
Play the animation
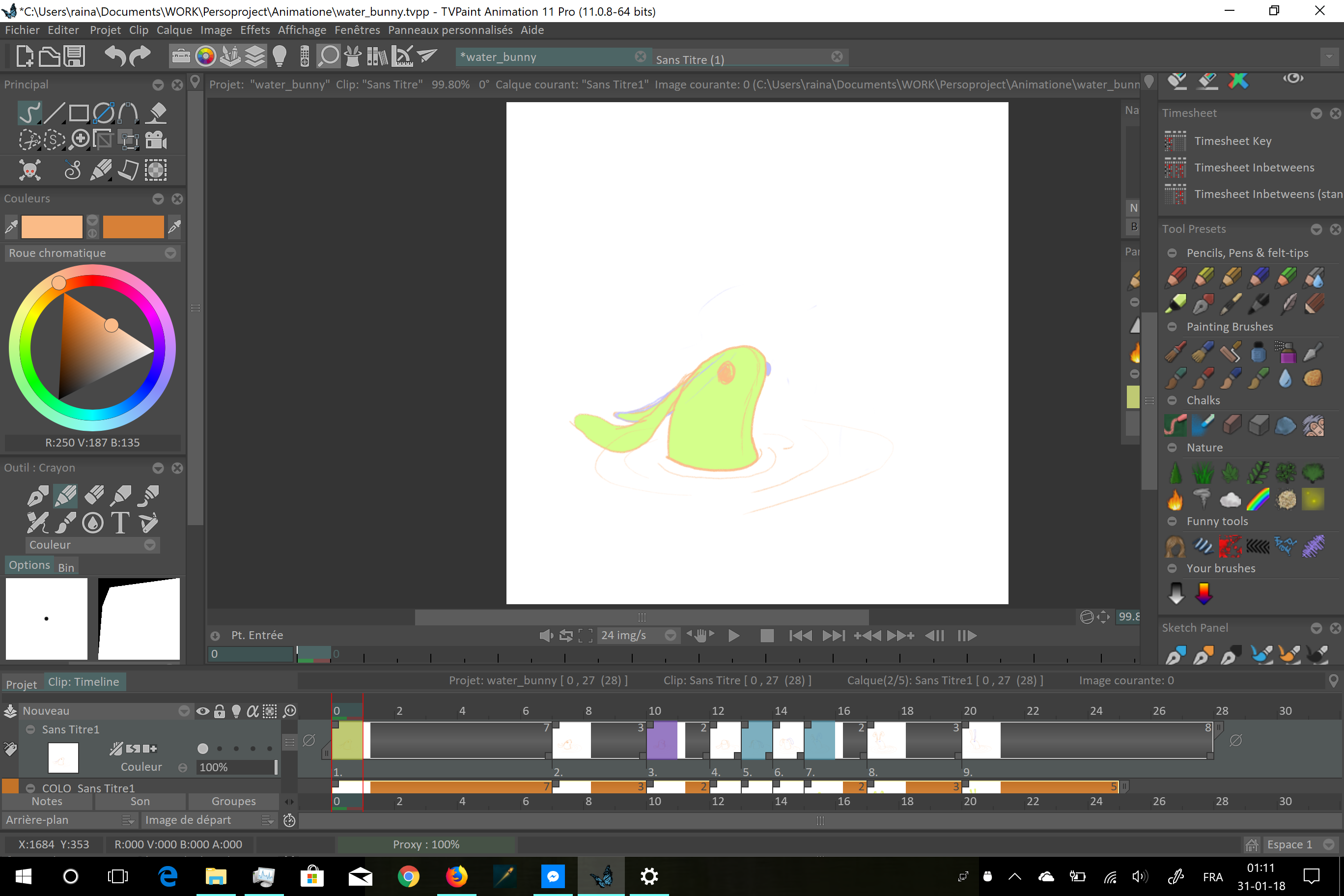pos(734,636)
